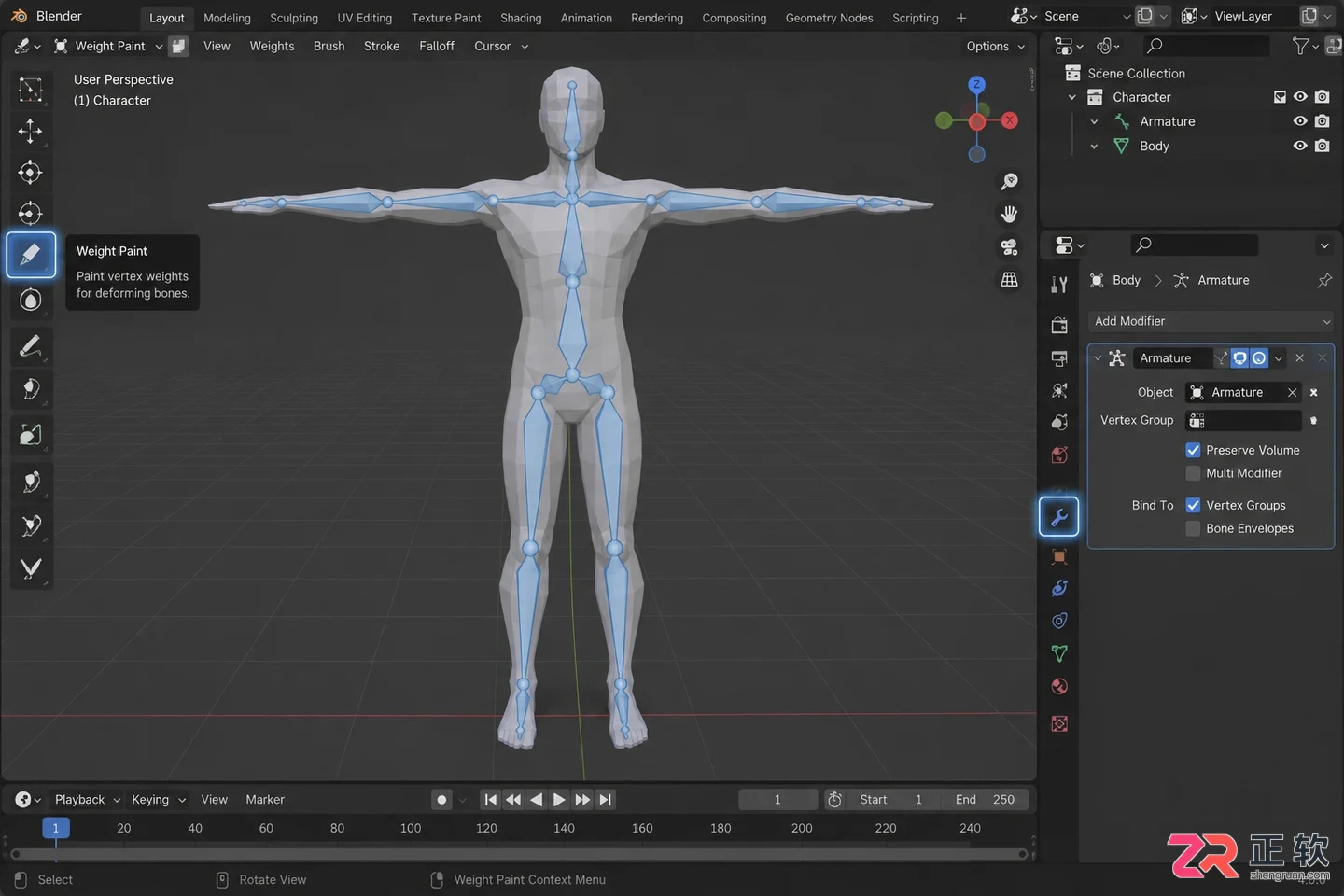The height and width of the screenshot is (896, 1344).
Task: Pin the properties context with pin icon
Action: pyautogui.click(x=1323, y=280)
